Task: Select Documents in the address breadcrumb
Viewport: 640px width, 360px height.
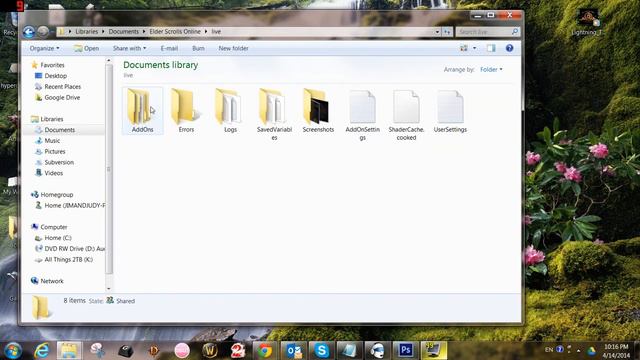Action: coord(124,31)
